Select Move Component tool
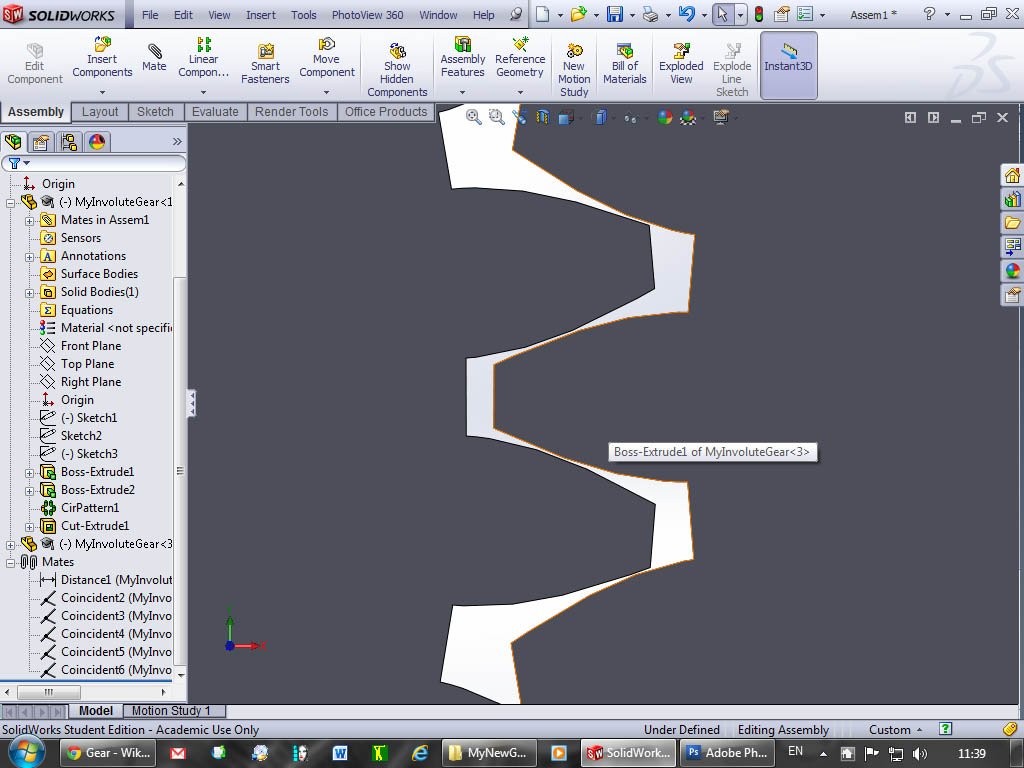1024x768 pixels. click(327, 59)
